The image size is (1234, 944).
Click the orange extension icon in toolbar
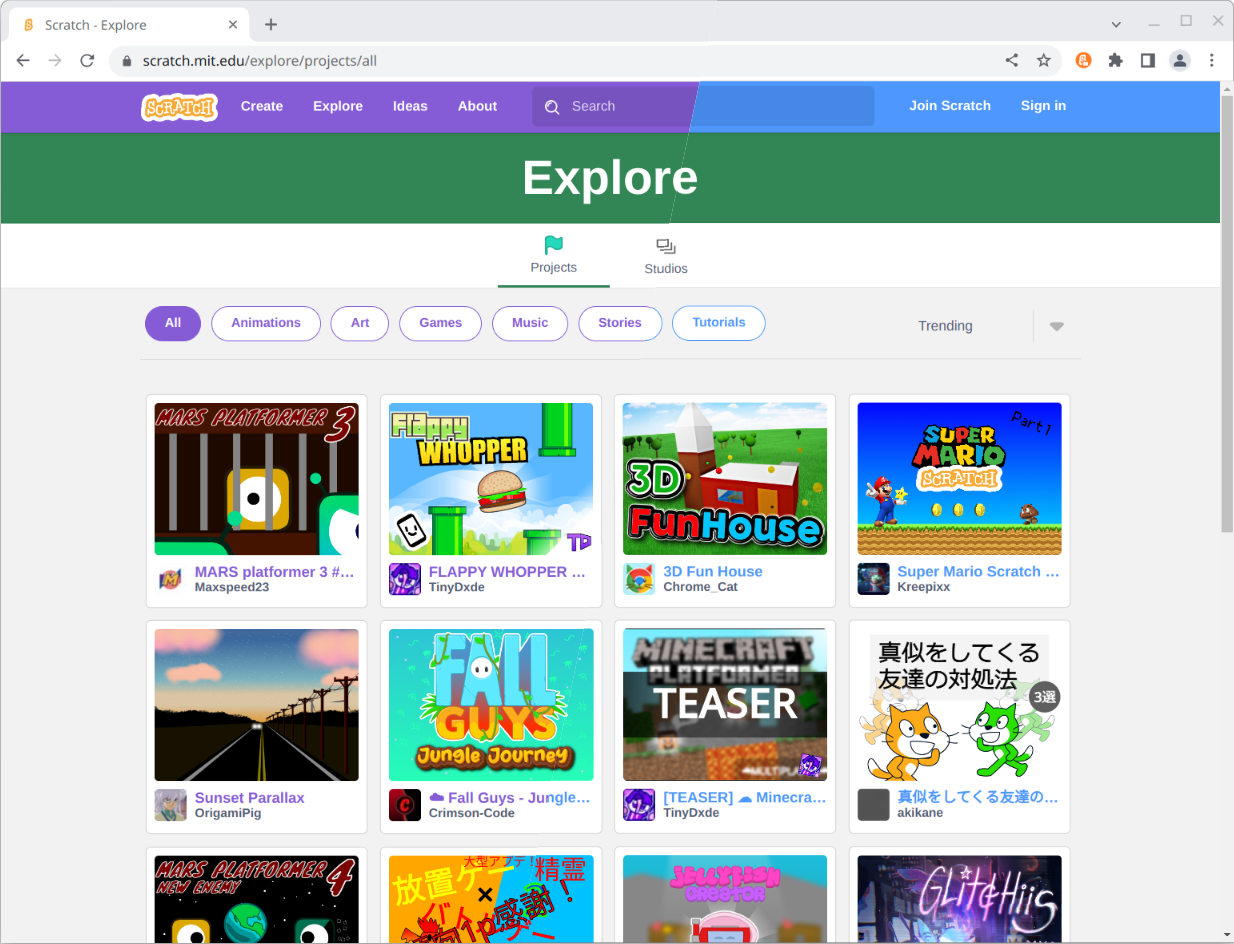click(1083, 60)
